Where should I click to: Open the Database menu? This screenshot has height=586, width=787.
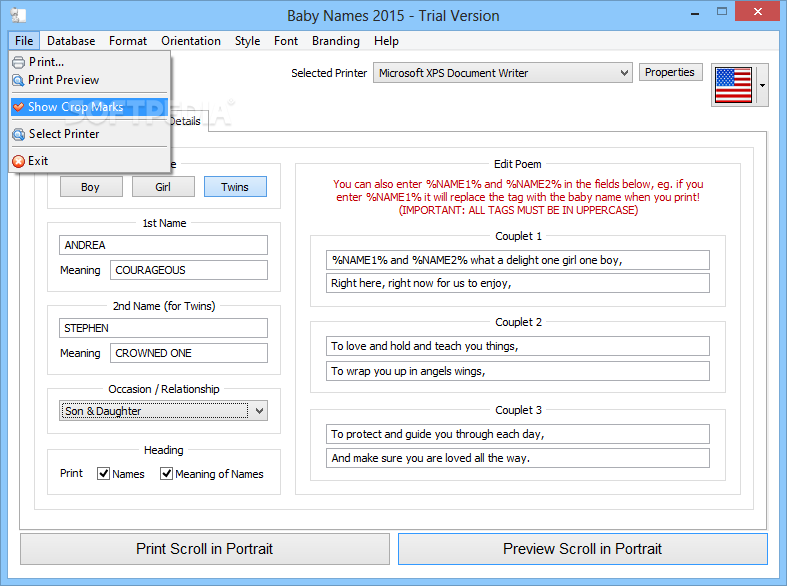(71, 41)
